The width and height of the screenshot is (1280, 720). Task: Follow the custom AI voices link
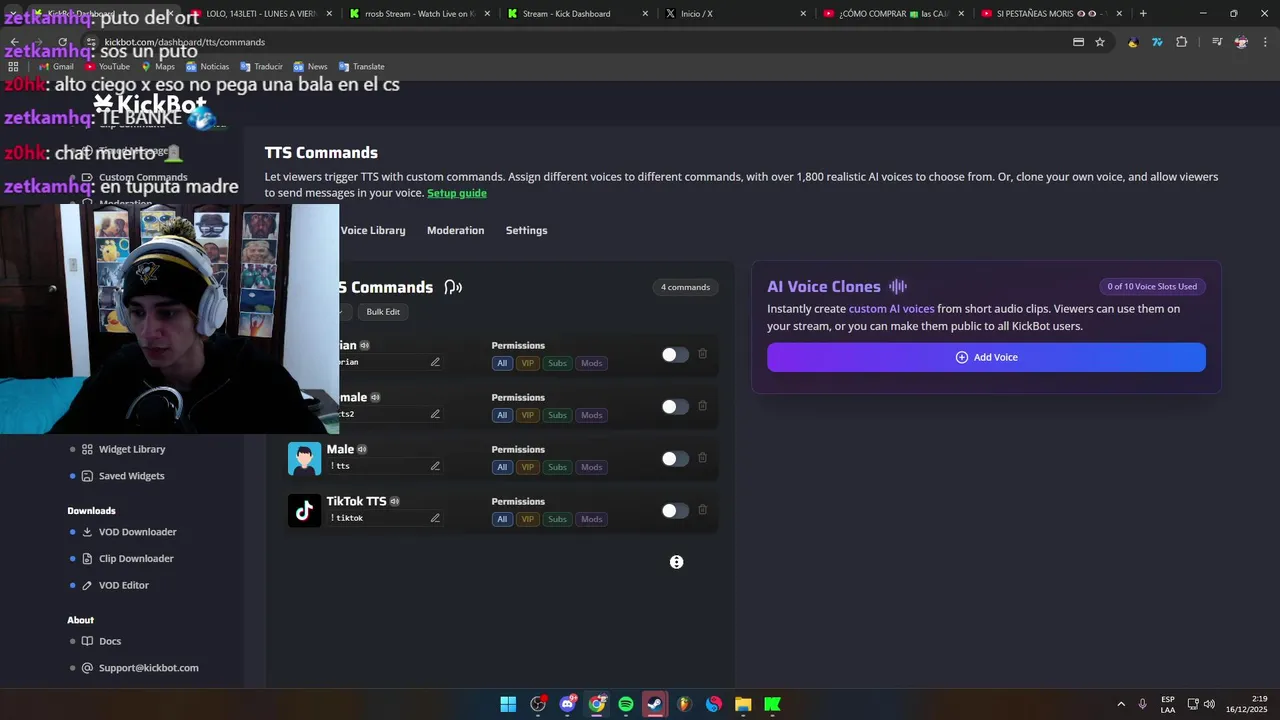[x=891, y=309]
